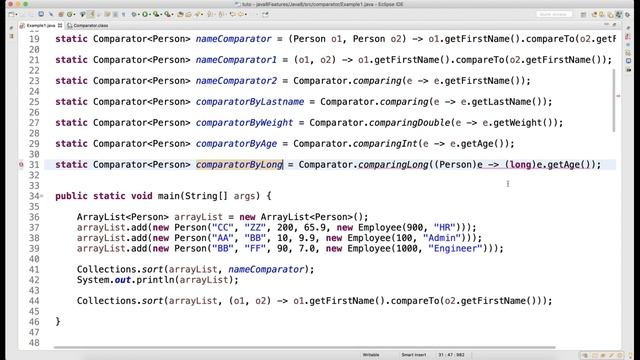Click 'Collections.sort' call on line 41
This screenshot has height=360, width=640.
(x=120, y=269)
